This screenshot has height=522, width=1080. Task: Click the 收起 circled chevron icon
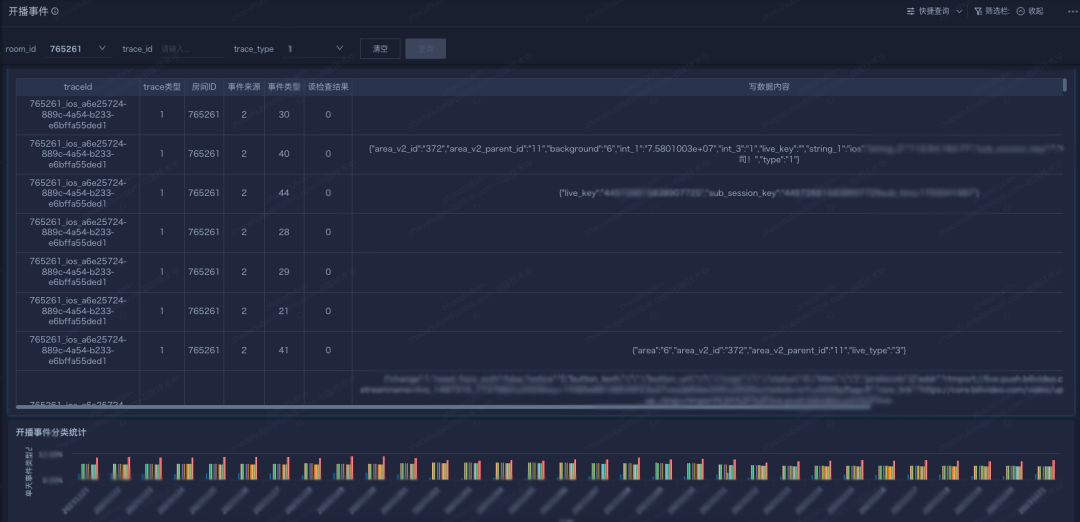tap(1021, 11)
